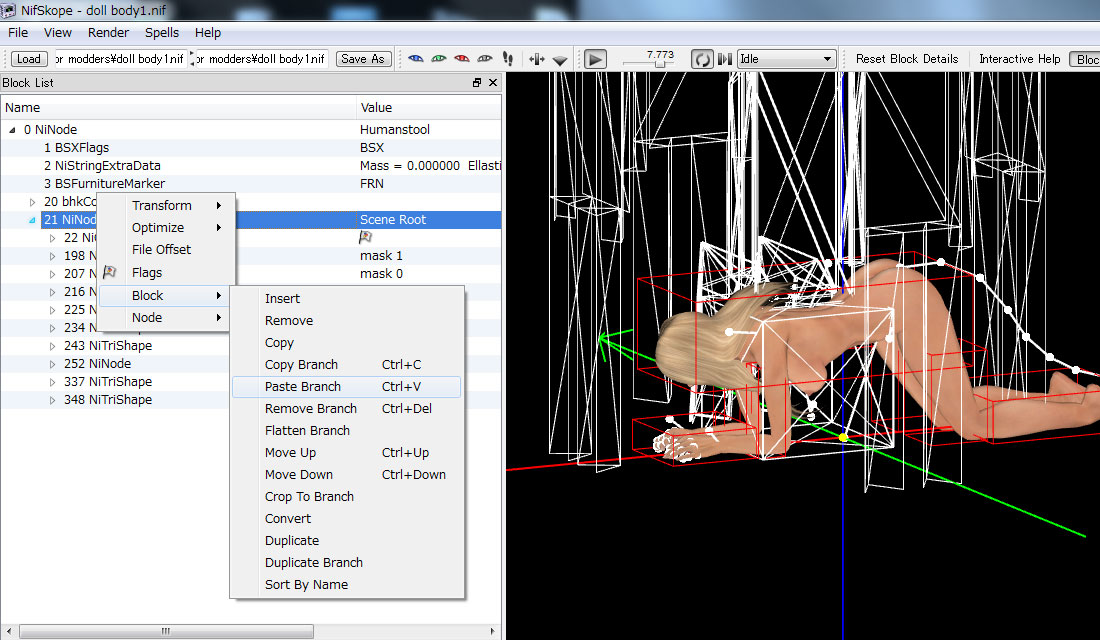Open the Spells menu
The height and width of the screenshot is (640, 1100).
click(161, 33)
